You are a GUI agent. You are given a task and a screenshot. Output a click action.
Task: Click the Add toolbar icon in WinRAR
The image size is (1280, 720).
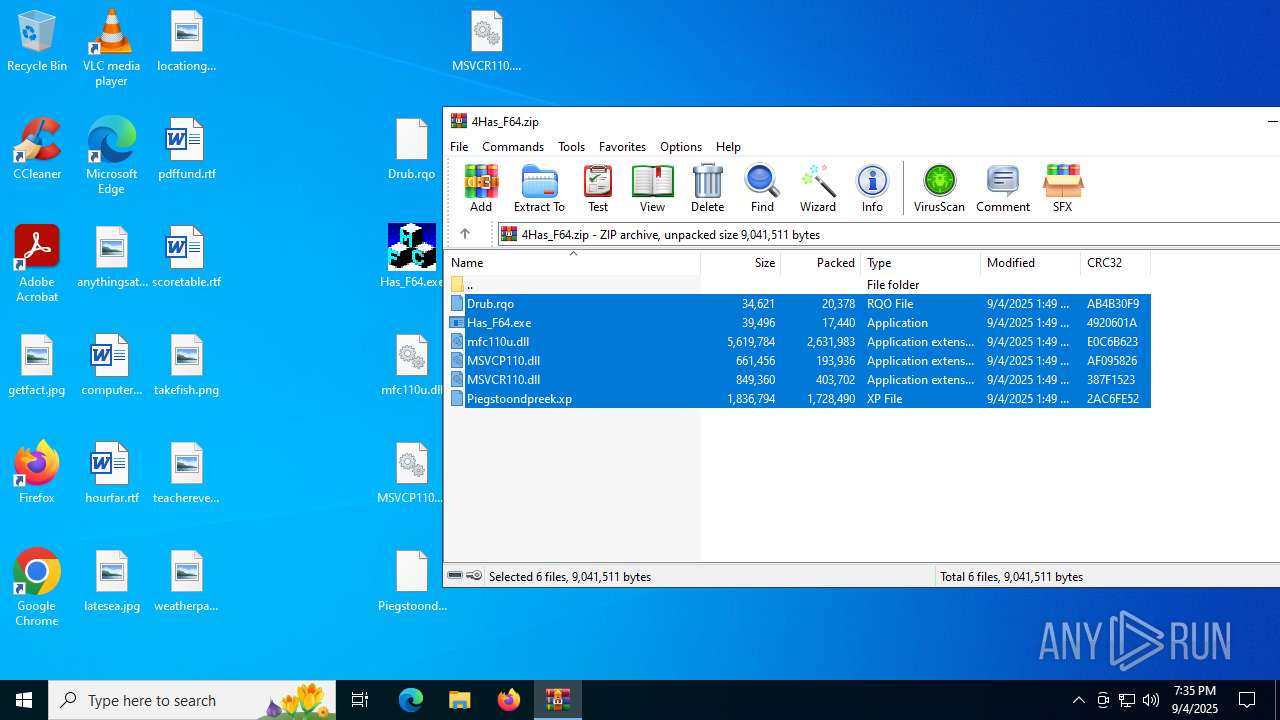point(481,188)
